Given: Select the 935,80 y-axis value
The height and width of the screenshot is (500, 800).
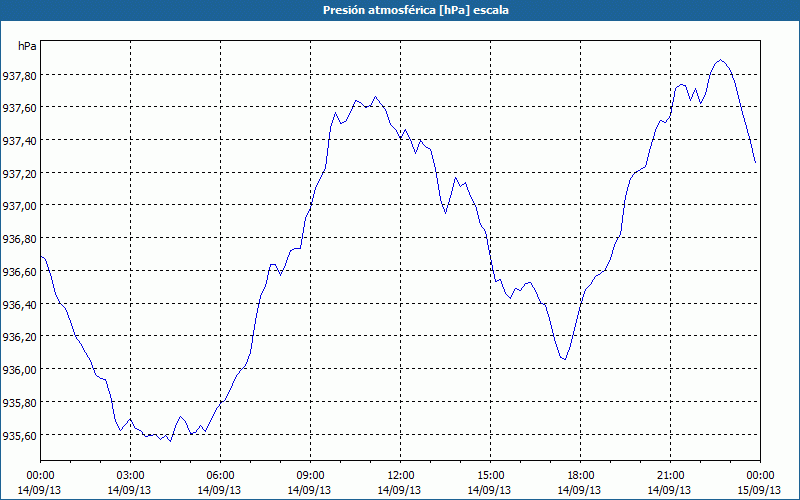Looking at the screenshot, I should 19,403.
